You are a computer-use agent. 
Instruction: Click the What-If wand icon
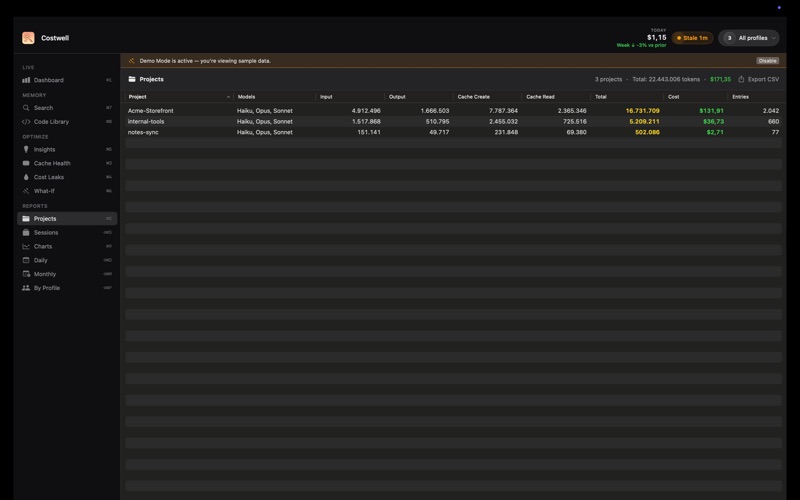26,191
